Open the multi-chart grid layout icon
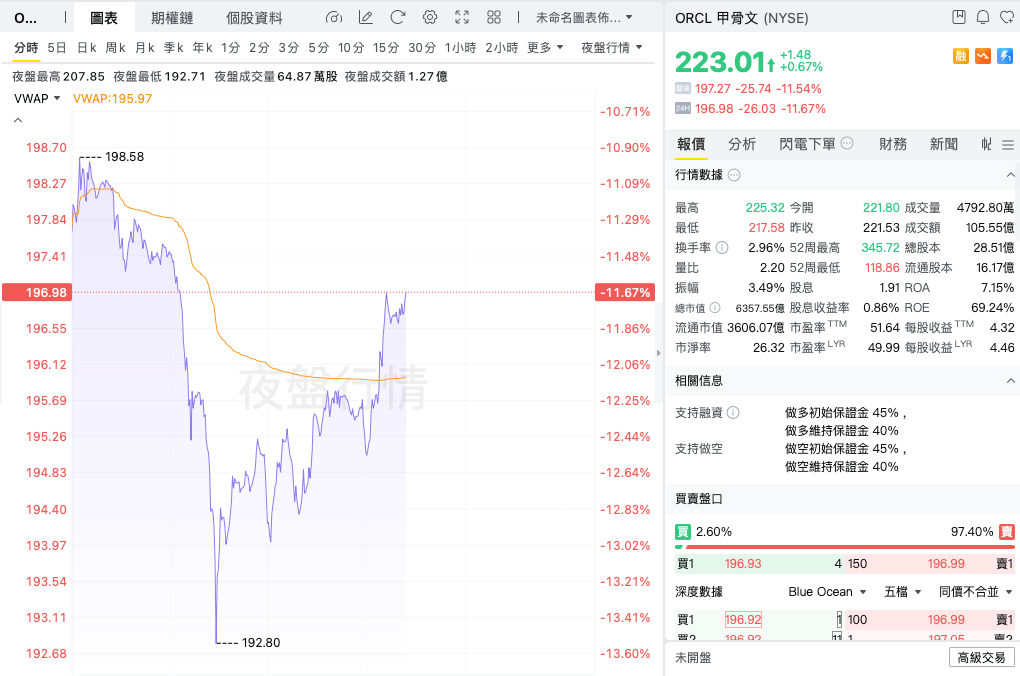This screenshot has width=1020, height=676. [494, 18]
